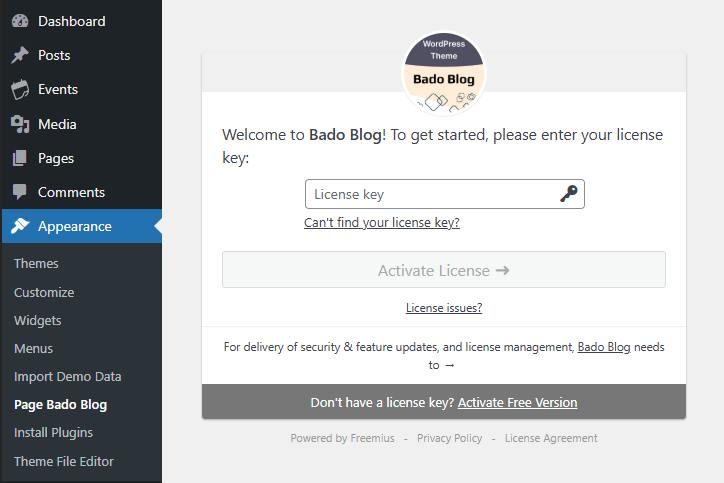The image size is (724, 483).
Task: Open 'Can't find your license key?' link
Action: (x=381, y=223)
